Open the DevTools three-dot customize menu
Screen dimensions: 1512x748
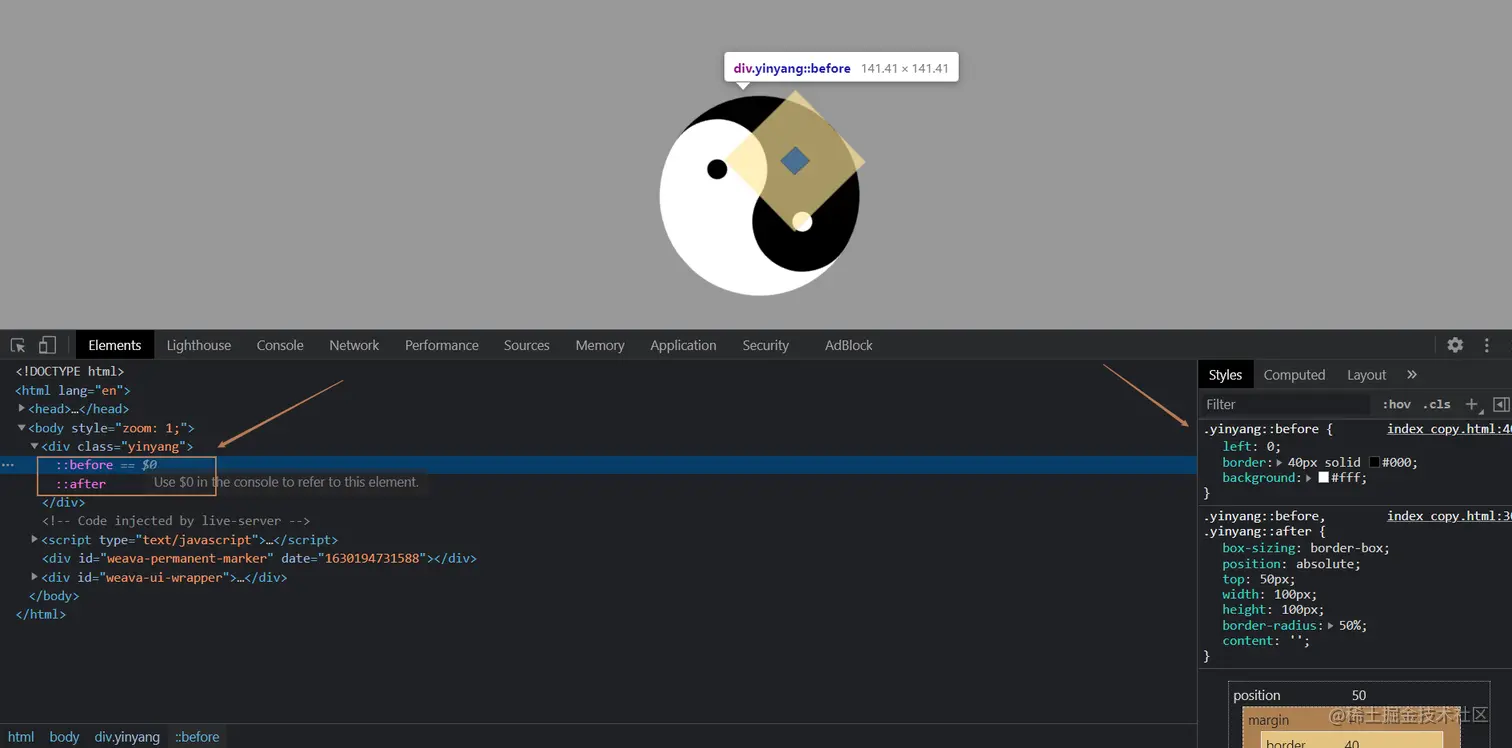[1487, 345]
